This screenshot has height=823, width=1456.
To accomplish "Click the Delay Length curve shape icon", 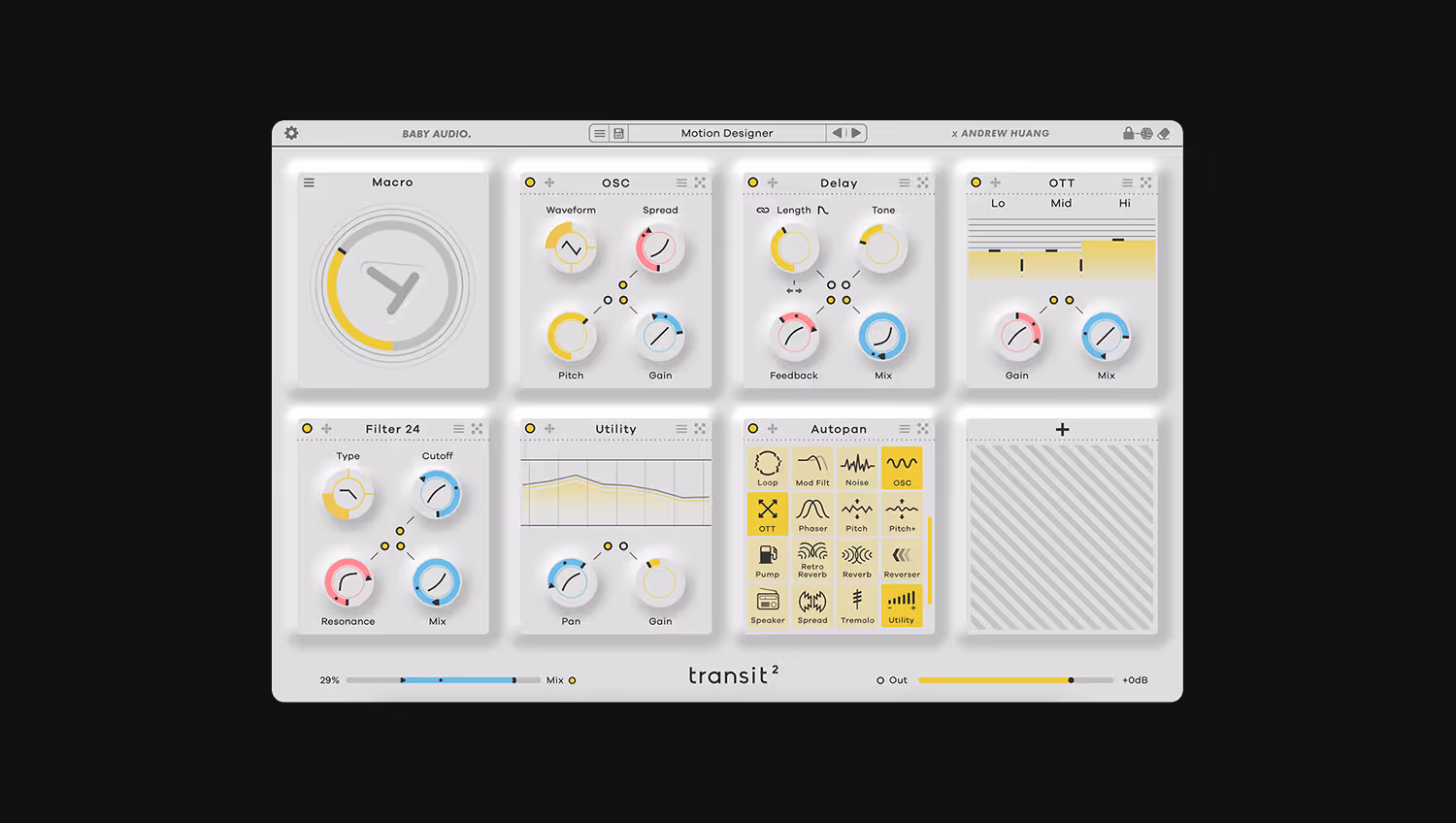I will [823, 210].
